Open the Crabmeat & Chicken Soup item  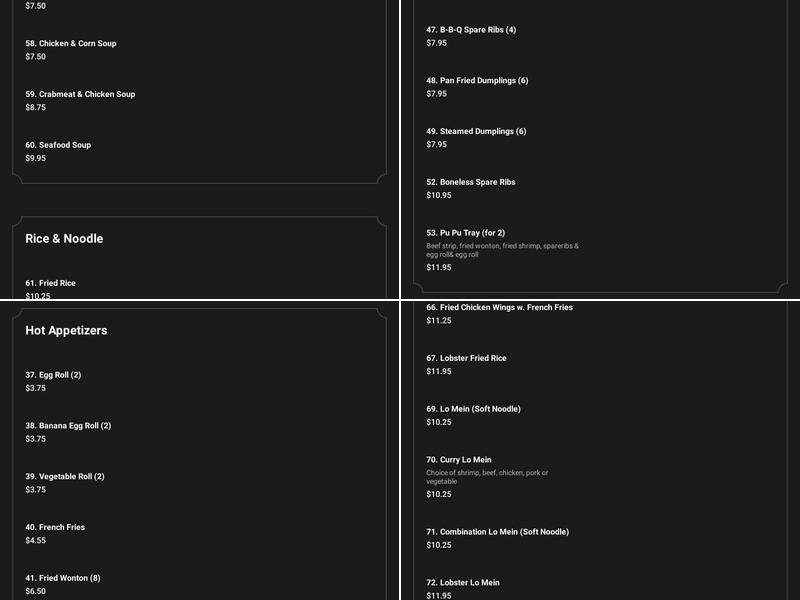point(80,95)
